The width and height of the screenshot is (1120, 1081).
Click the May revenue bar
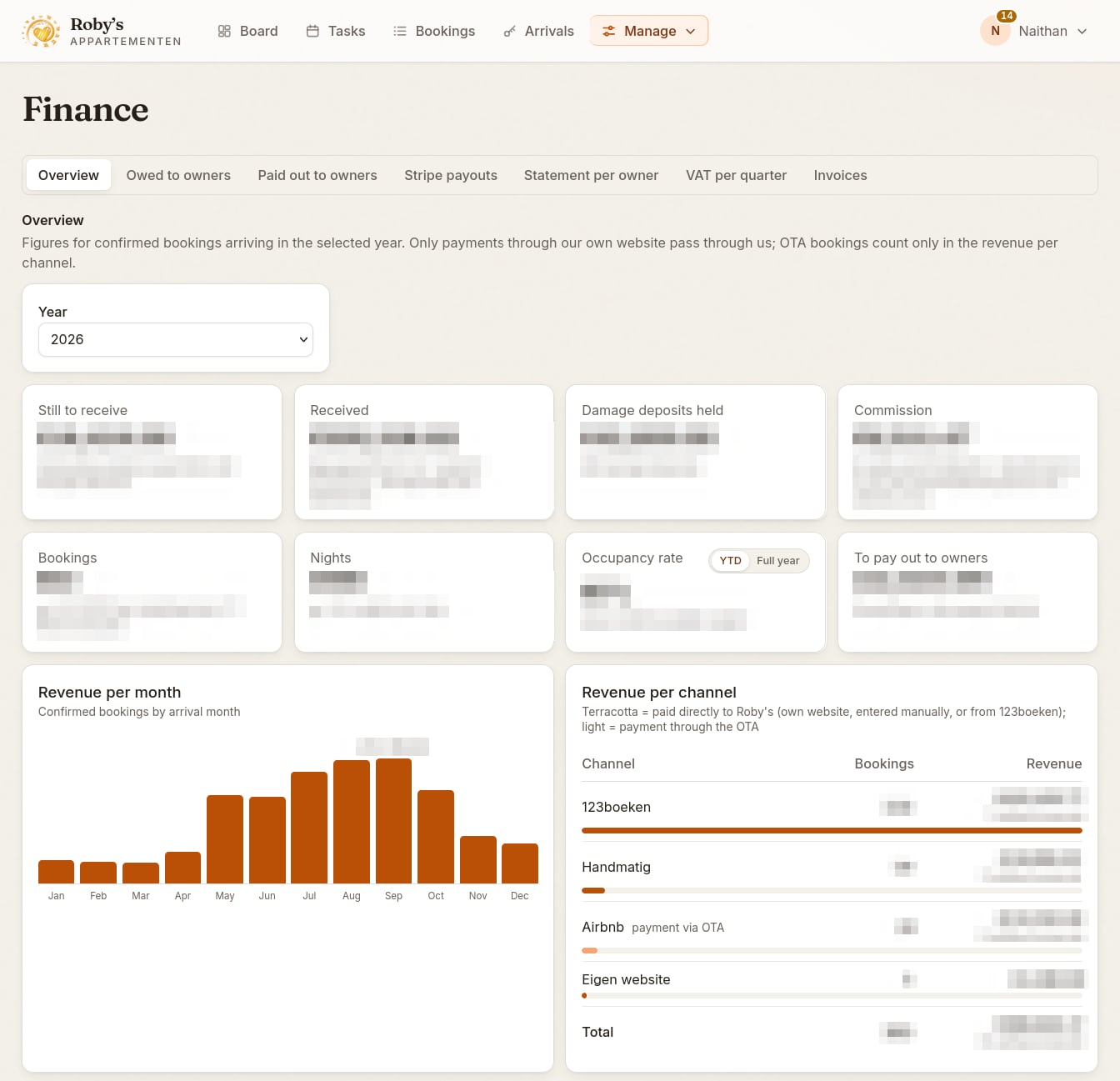225,839
